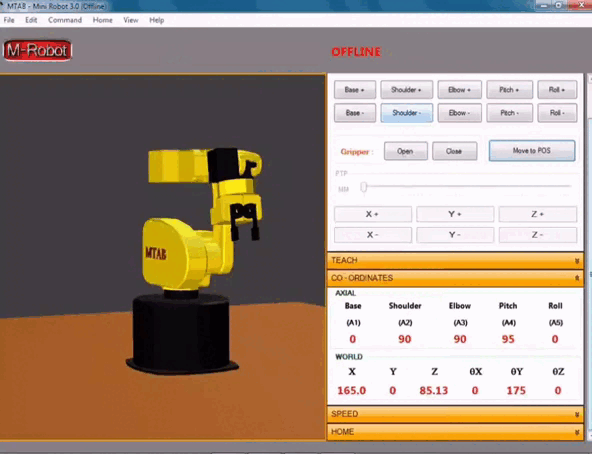Open the File menu

coord(9,20)
